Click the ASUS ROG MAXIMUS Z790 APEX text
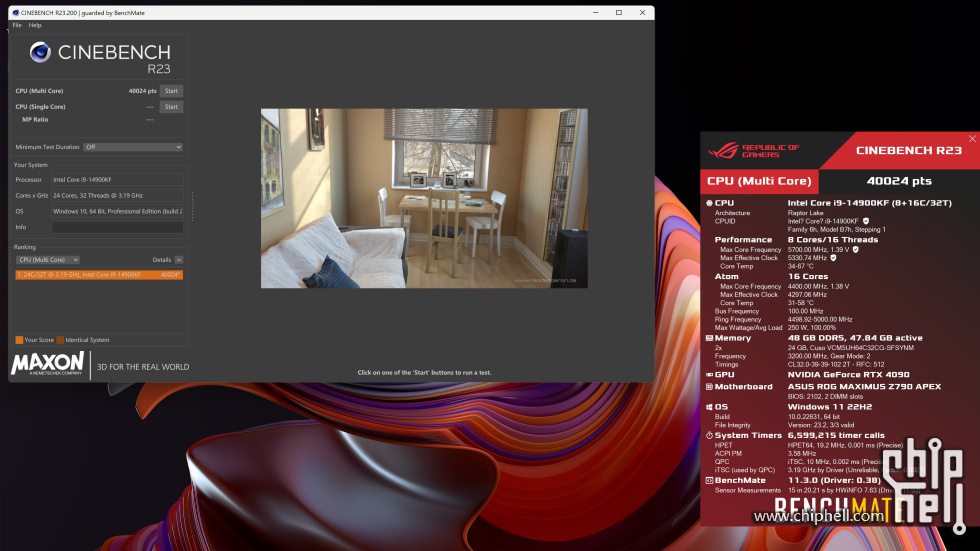 [x=864, y=387]
